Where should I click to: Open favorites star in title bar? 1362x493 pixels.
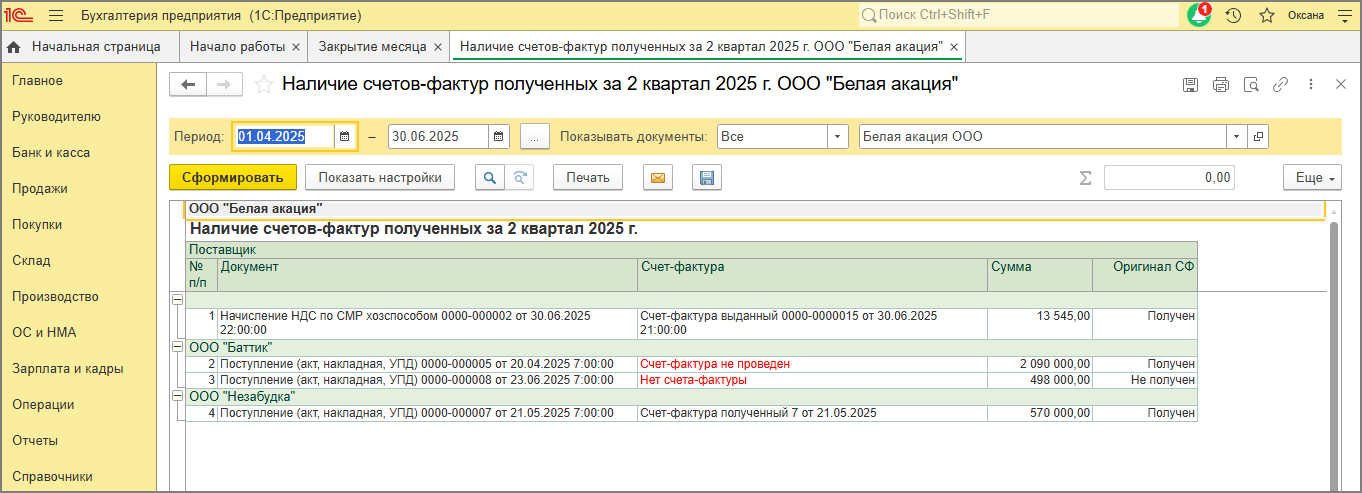point(1266,16)
